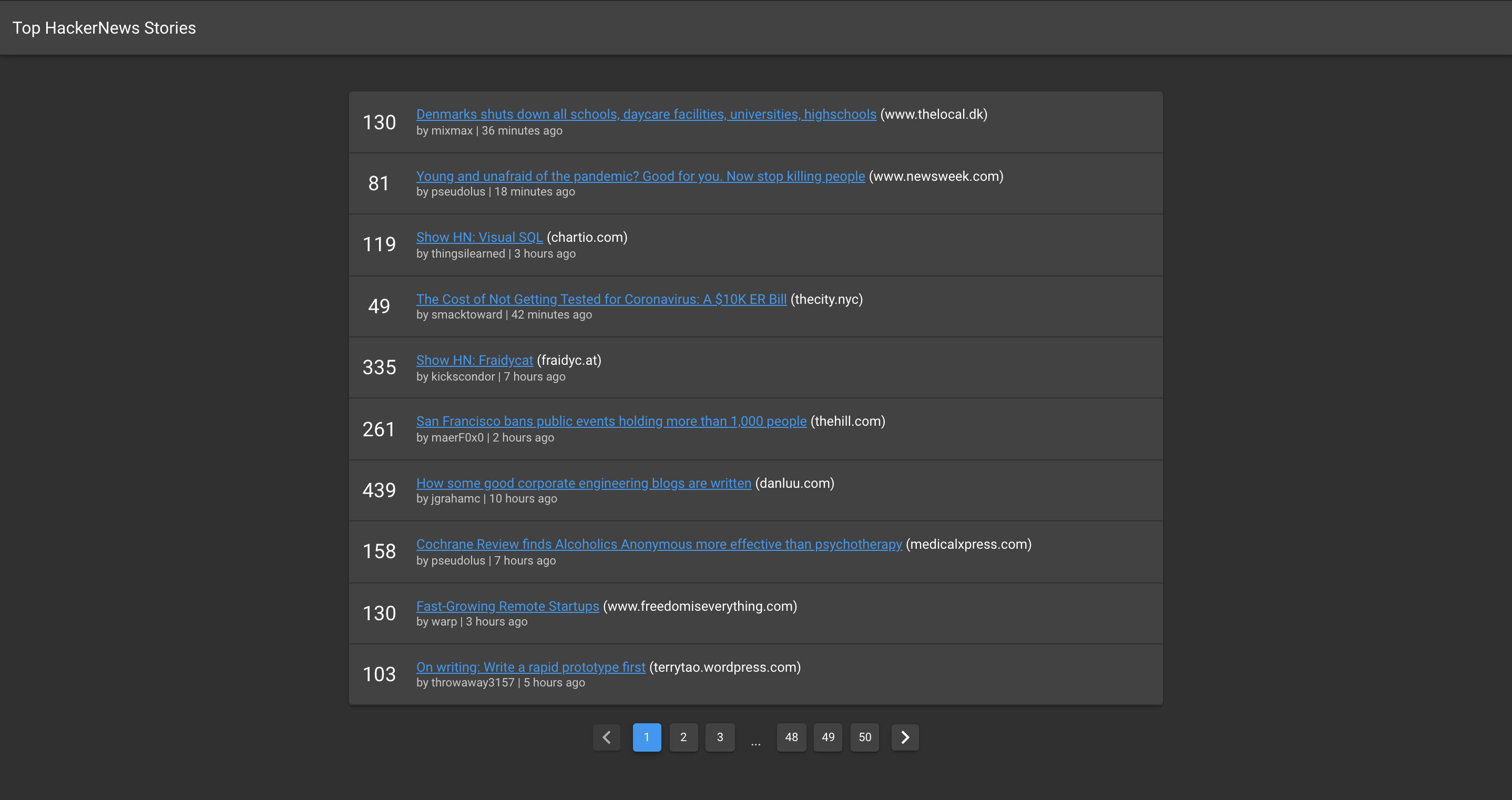Viewport: 1512px width, 800px height.
Task: Open the Alcoholics Anonymous Cochrane Review story
Action: click(x=659, y=544)
